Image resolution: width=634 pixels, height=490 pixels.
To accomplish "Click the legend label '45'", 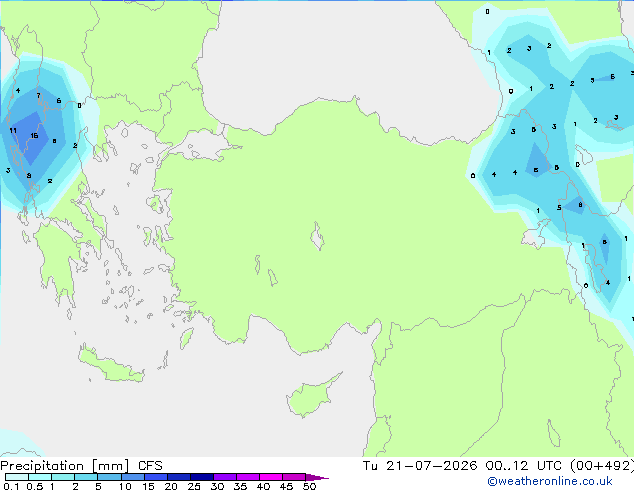I will [286, 486].
